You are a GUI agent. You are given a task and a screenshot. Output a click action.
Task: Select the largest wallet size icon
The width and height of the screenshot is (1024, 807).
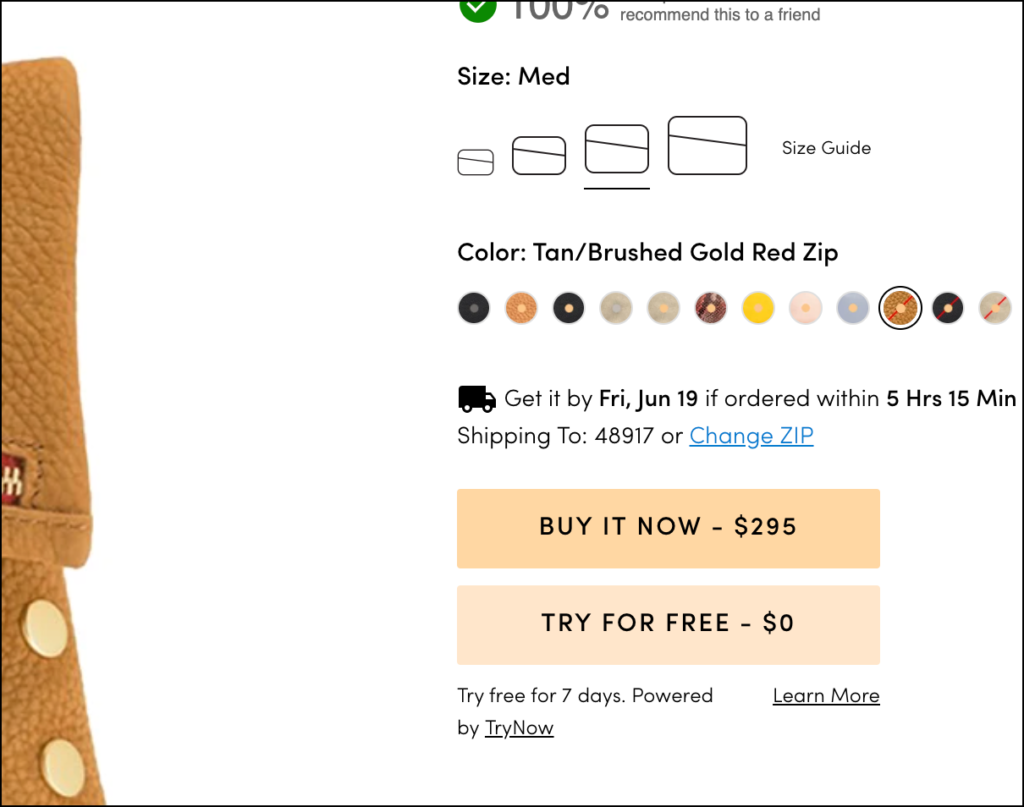[707, 144]
